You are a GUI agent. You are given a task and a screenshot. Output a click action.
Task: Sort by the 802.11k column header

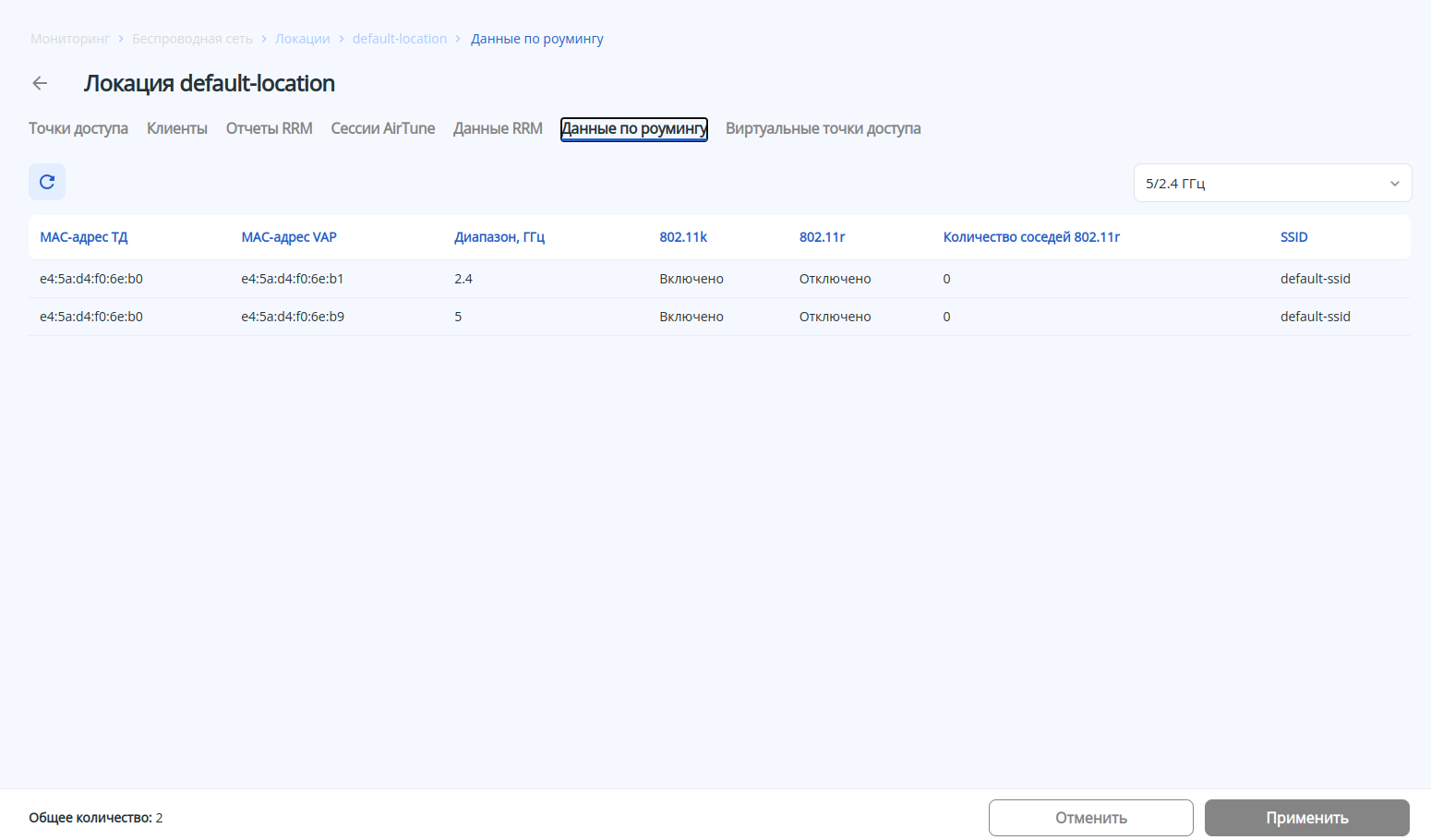coord(683,237)
